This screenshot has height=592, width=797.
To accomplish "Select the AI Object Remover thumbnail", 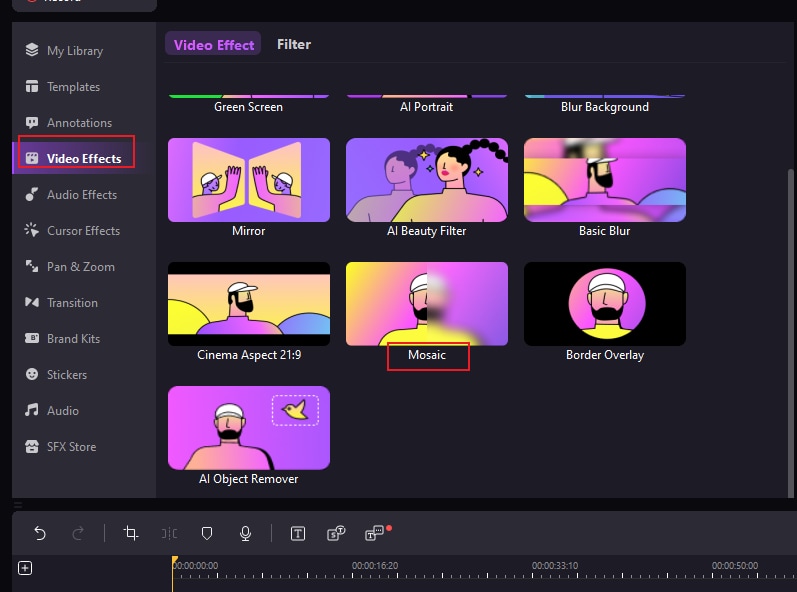I will coord(249,428).
